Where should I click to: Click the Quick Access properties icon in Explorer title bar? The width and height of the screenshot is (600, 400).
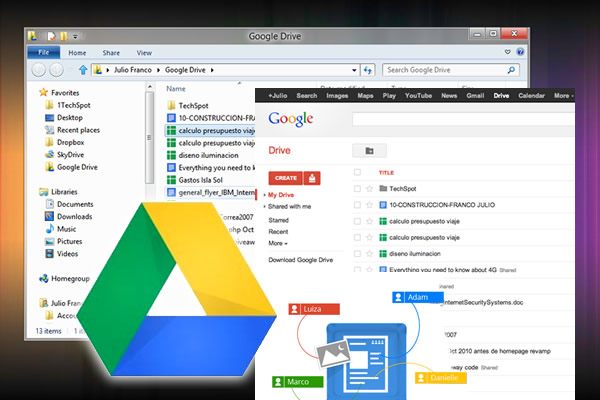[51, 36]
